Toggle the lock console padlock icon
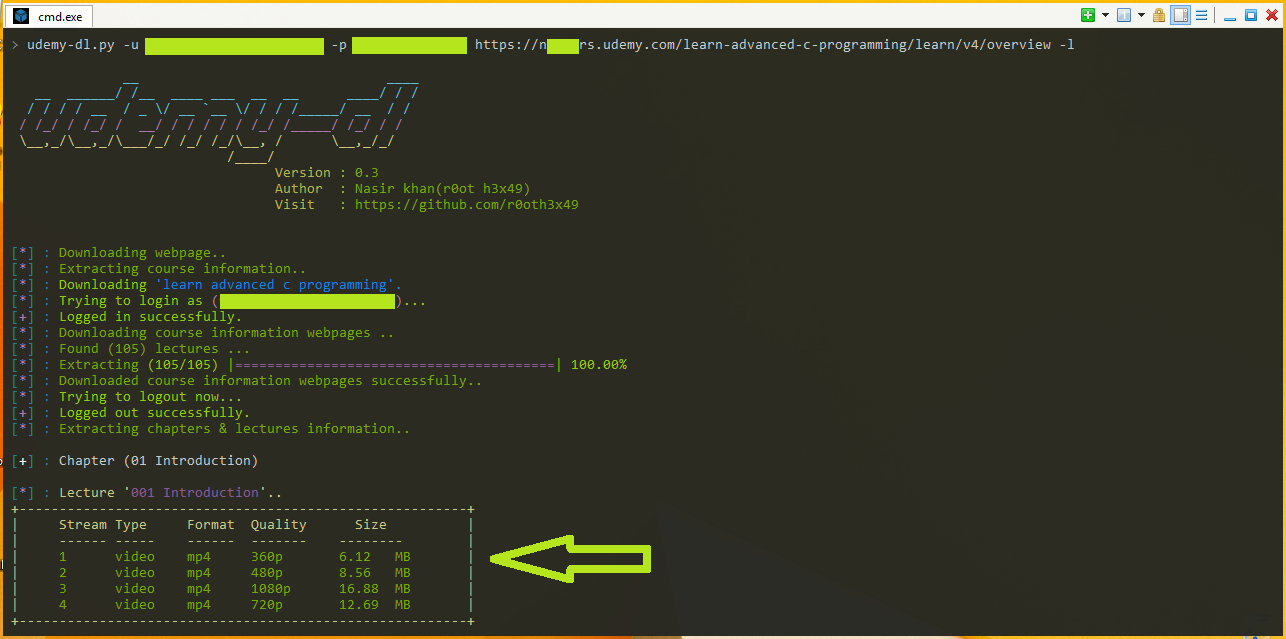Viewport: 1286px width, 639px height. 1160,15
